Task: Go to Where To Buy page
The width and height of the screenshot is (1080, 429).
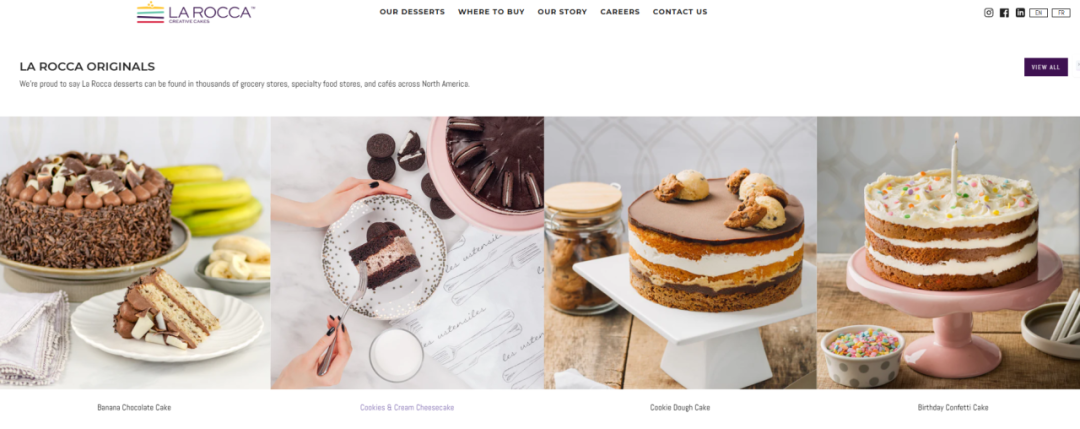Action: pos(491,12)
